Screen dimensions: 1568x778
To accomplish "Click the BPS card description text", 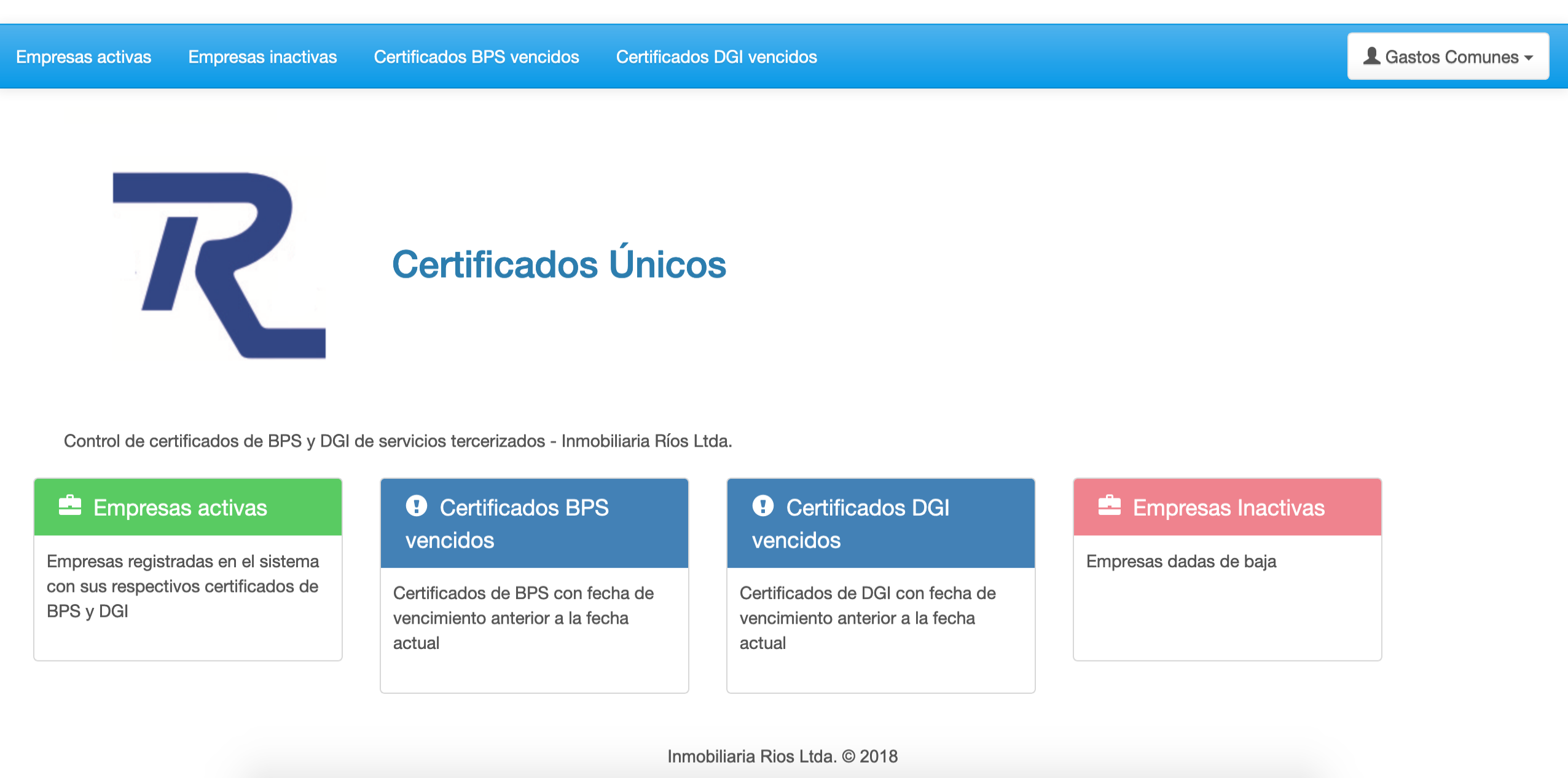I will (523, 618).
